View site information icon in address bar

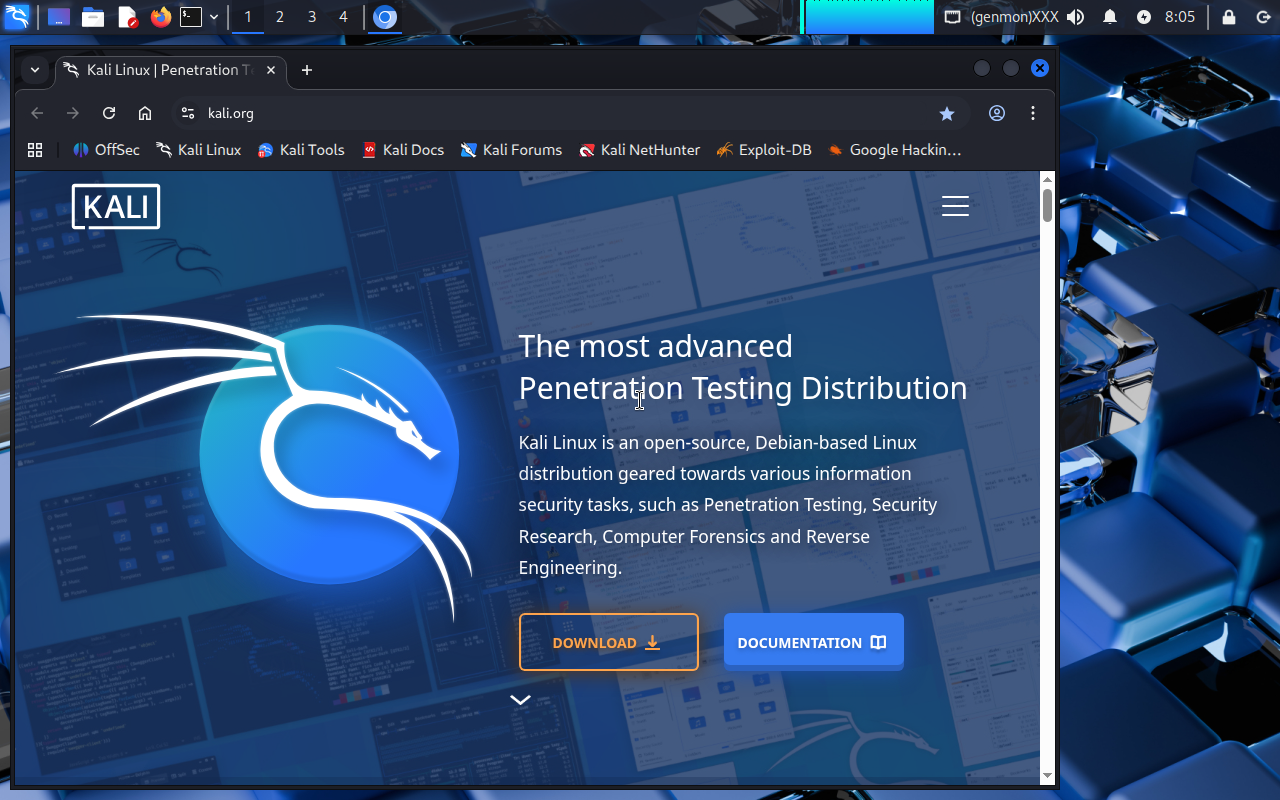point(187,113)
